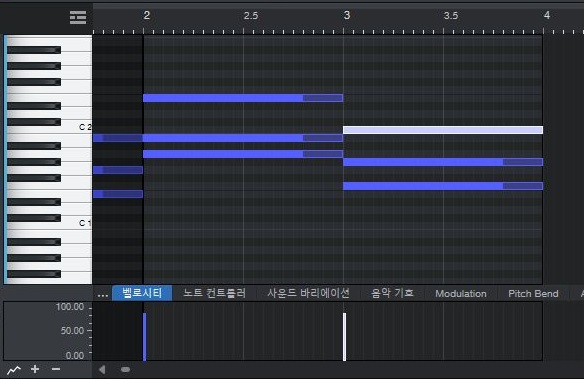Click position 3.5 on the timeline ruler
Viewport: 584px width, 379px height.
coord(451,16)
